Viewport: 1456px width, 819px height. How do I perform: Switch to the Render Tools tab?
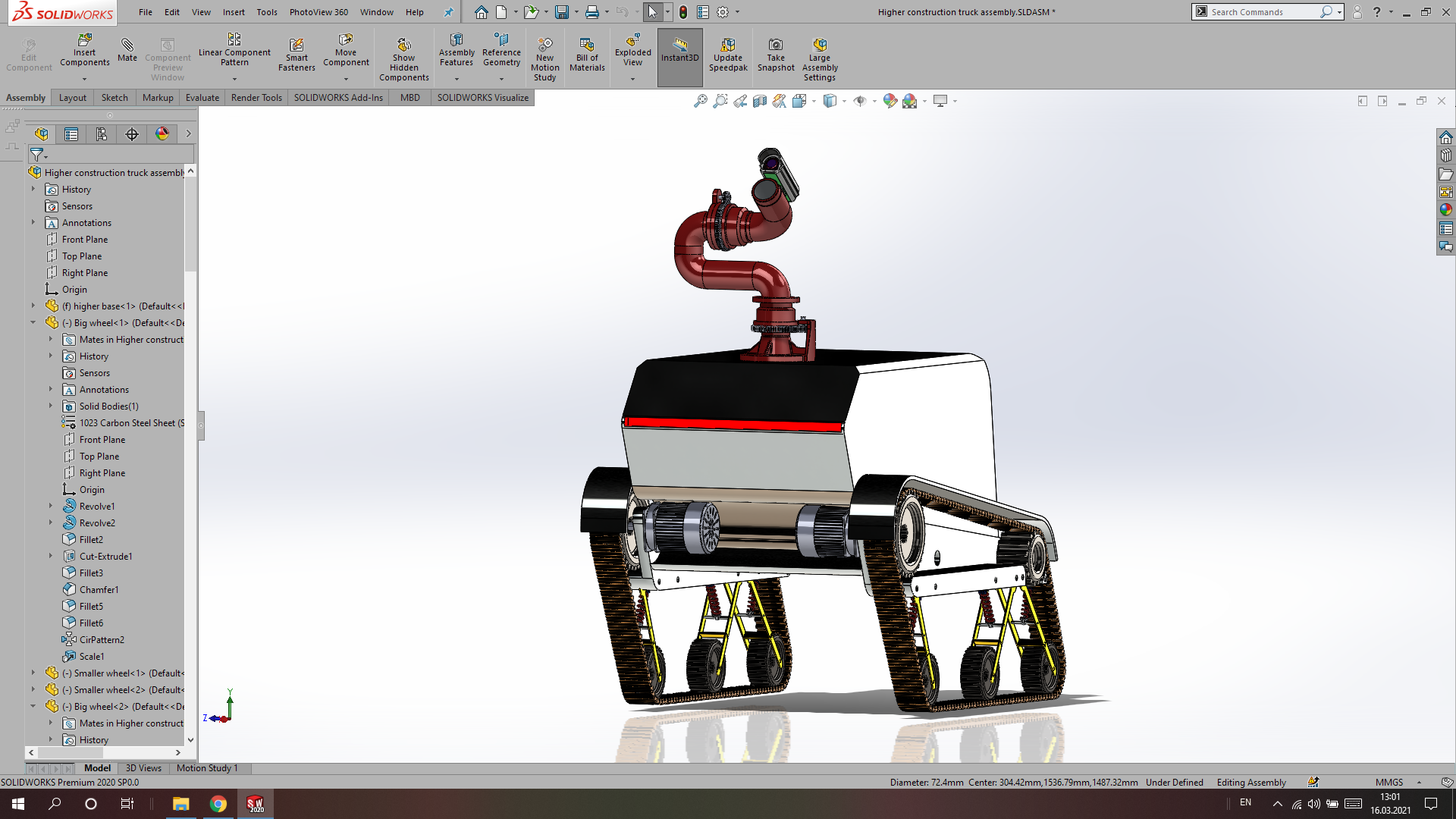click(256, 98)
